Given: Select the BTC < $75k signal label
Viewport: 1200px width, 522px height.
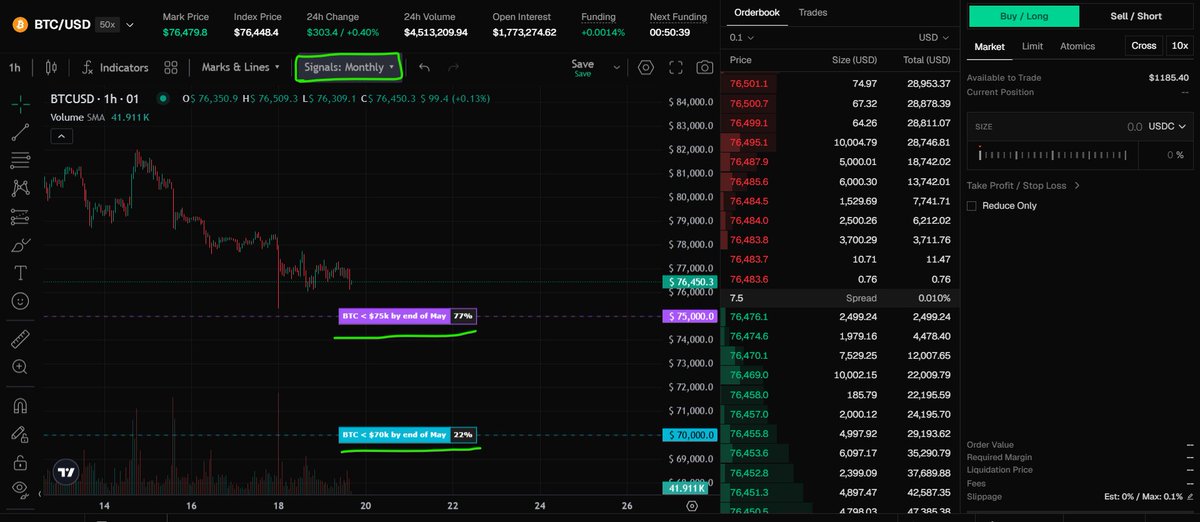Looking at the screenshot, I should point(407,316).
